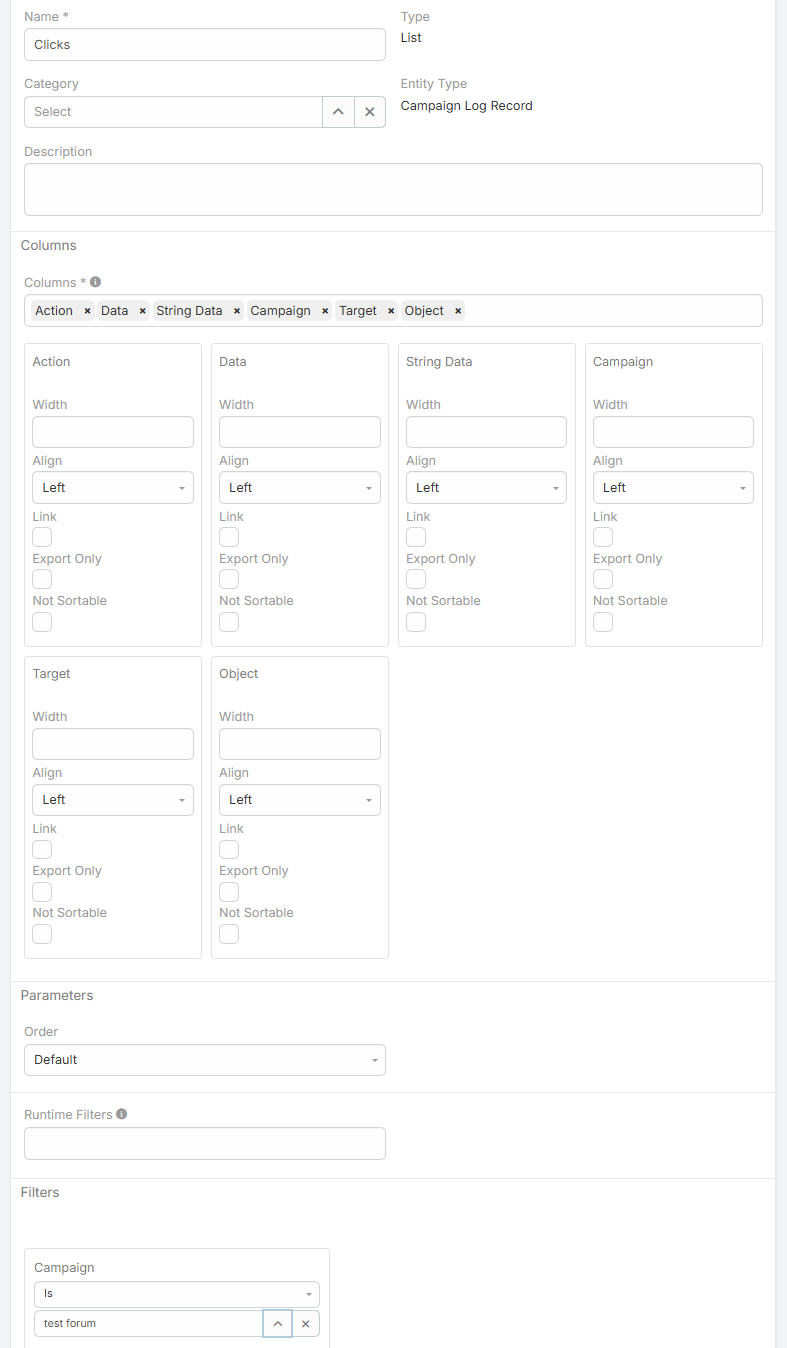This screenshot has height=1348, width=787.
Task: Show the Columns info tooltip icon
Action: coord(96,282)
